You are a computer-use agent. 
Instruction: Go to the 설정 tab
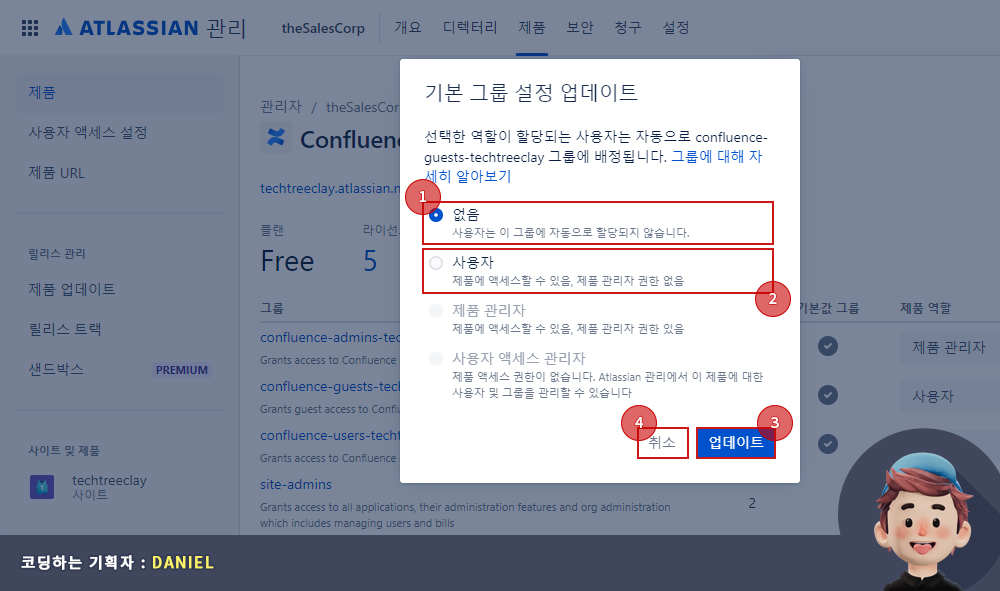pyautogui.click(x=676, y=27)
